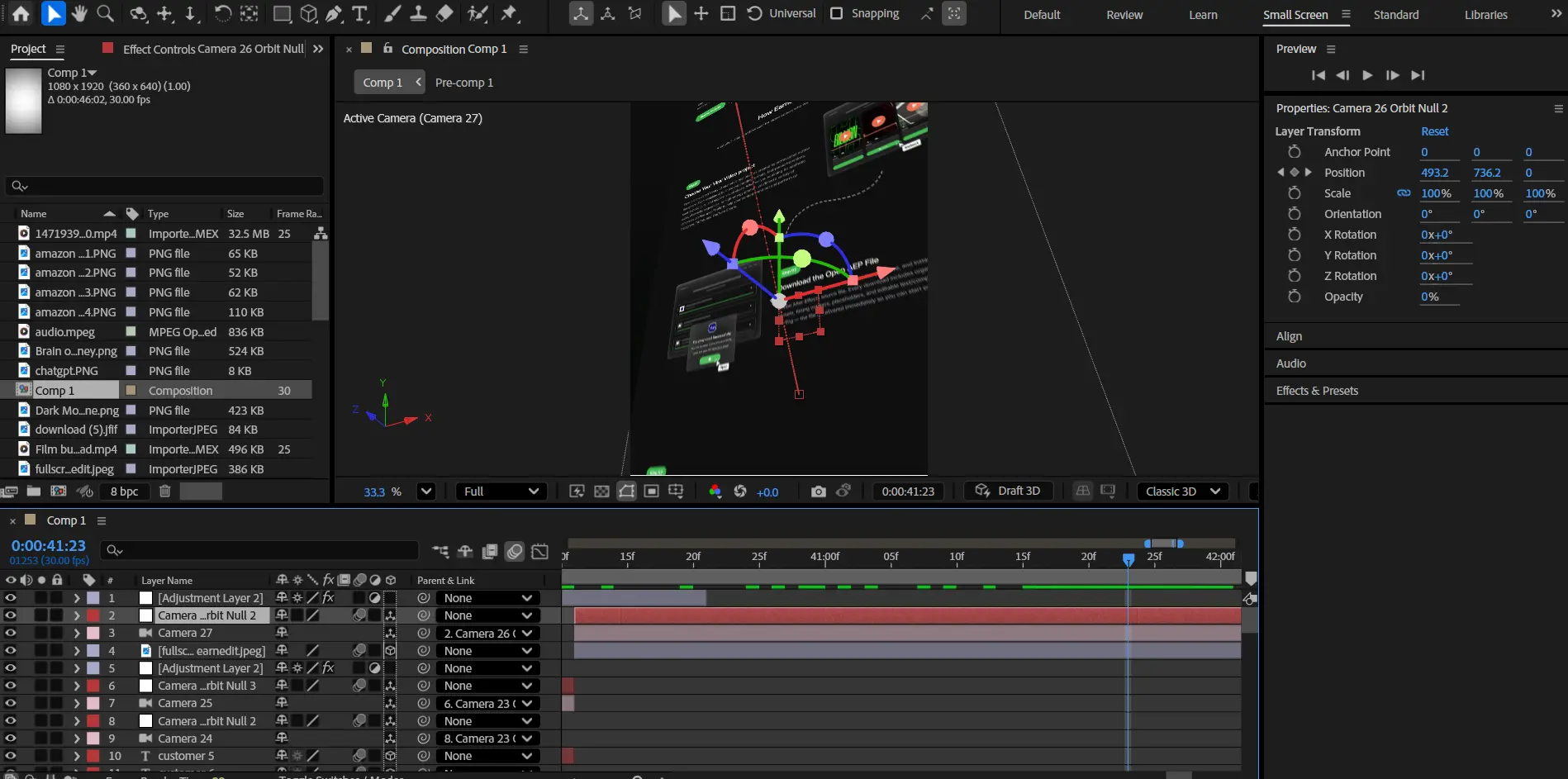The height and width of the screenshot is (779, 1568).
Task: Click the Home icon
Action: click(x=21, y=13)
